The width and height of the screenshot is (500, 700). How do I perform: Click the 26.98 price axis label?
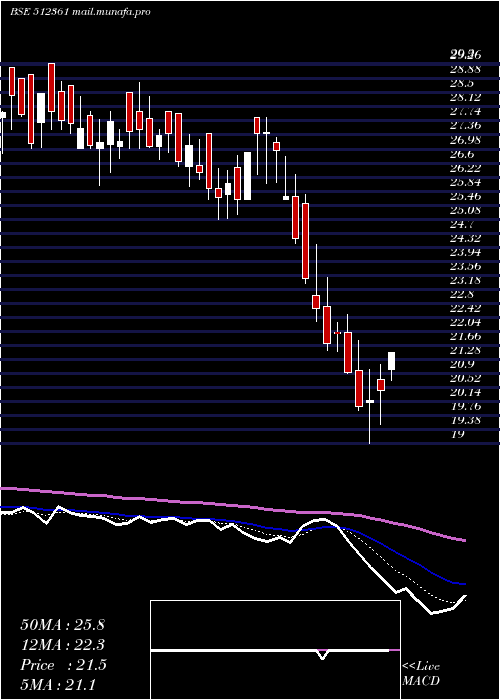[465, 140]
